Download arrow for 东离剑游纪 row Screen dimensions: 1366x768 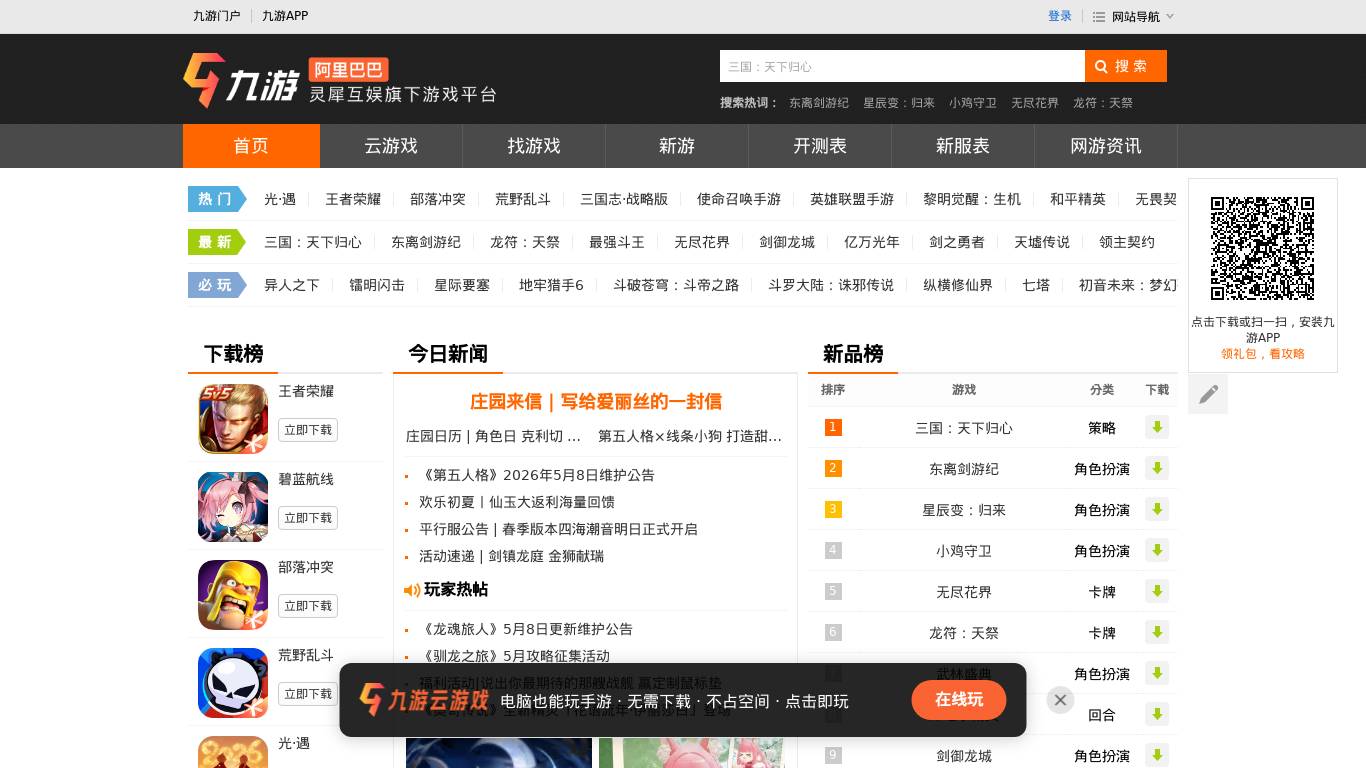point(1157,468)
